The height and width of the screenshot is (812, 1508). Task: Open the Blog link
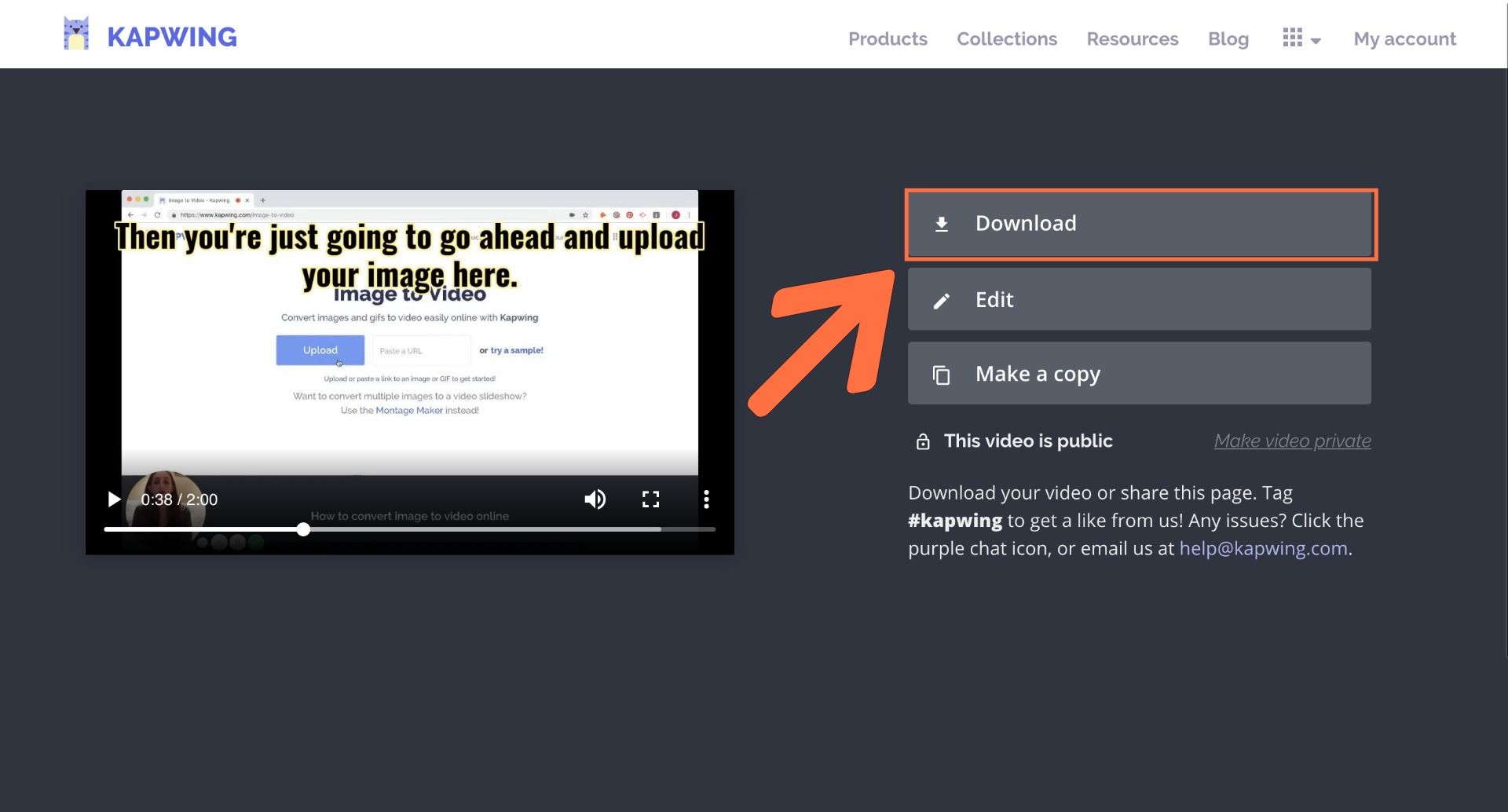click(x=1228, y=38)
